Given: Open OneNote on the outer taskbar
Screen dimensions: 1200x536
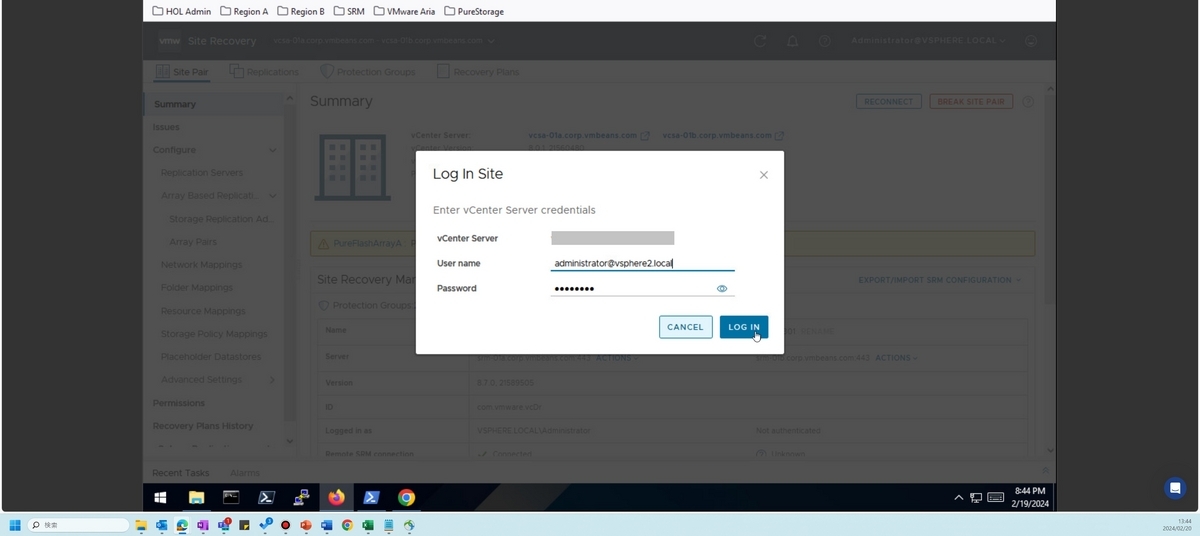Looking at the screenshot, I should (x=203, y=525).
